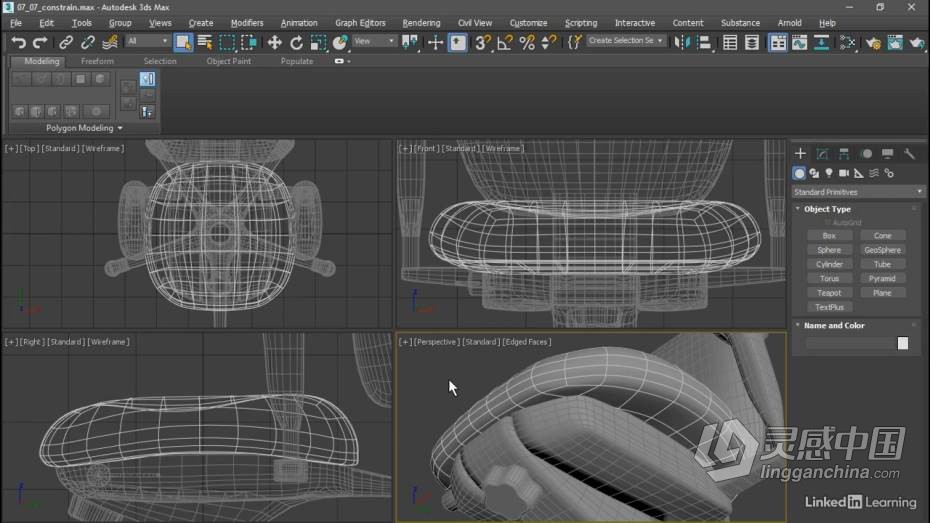Activate the Select and Move tool

(x=274, y=42)
